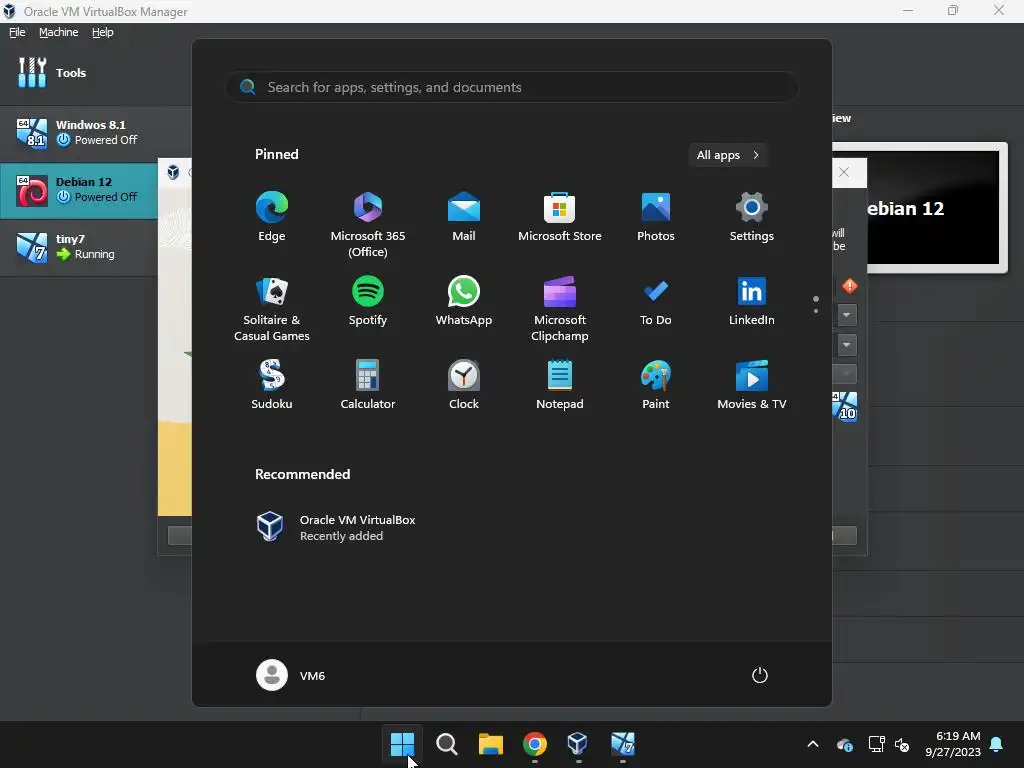Go to next page of pinned apps
1024x768 pixels.
coord(816,311)
